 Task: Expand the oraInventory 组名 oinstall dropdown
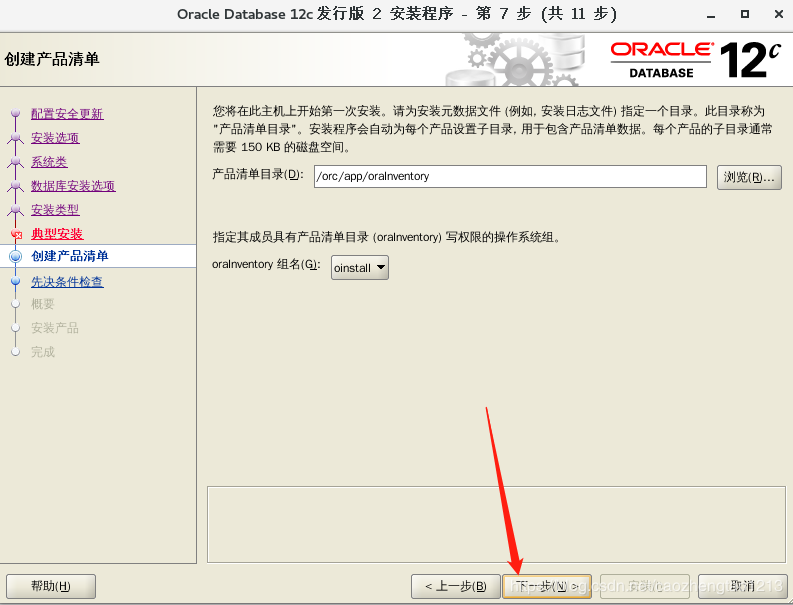coord(360,268)
